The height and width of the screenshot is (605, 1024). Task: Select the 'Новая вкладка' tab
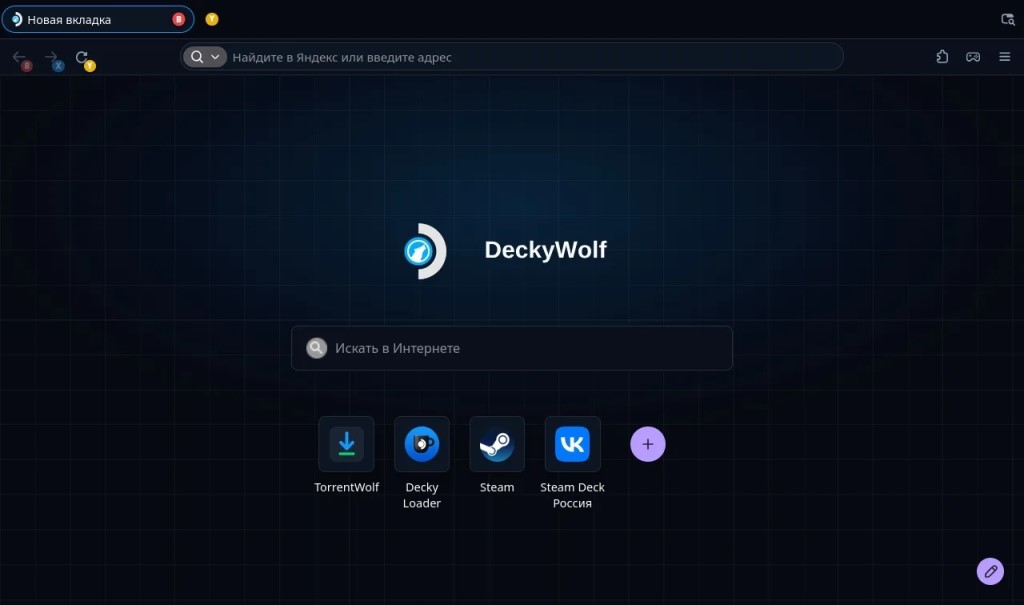98,20
